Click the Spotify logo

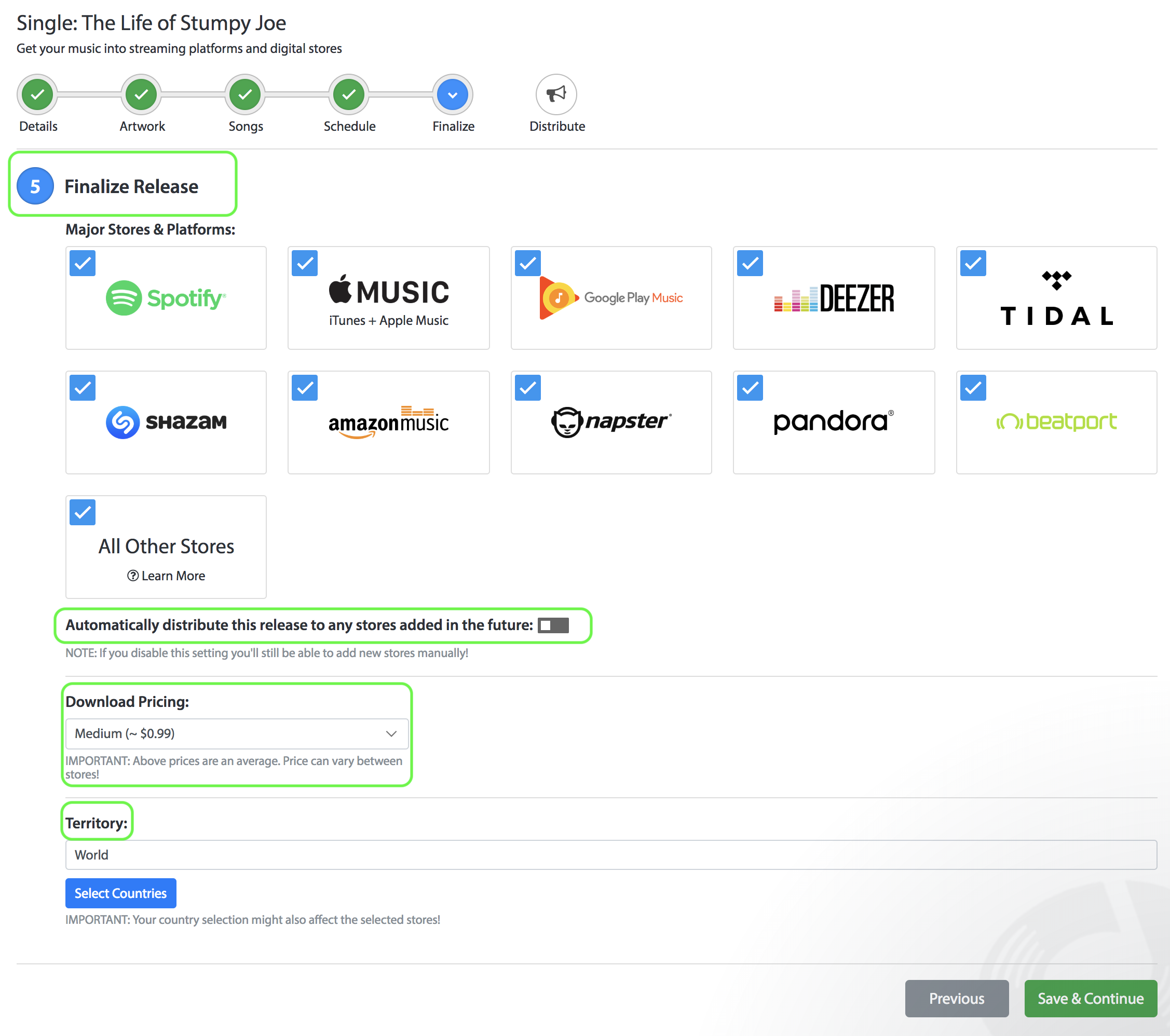166,297
